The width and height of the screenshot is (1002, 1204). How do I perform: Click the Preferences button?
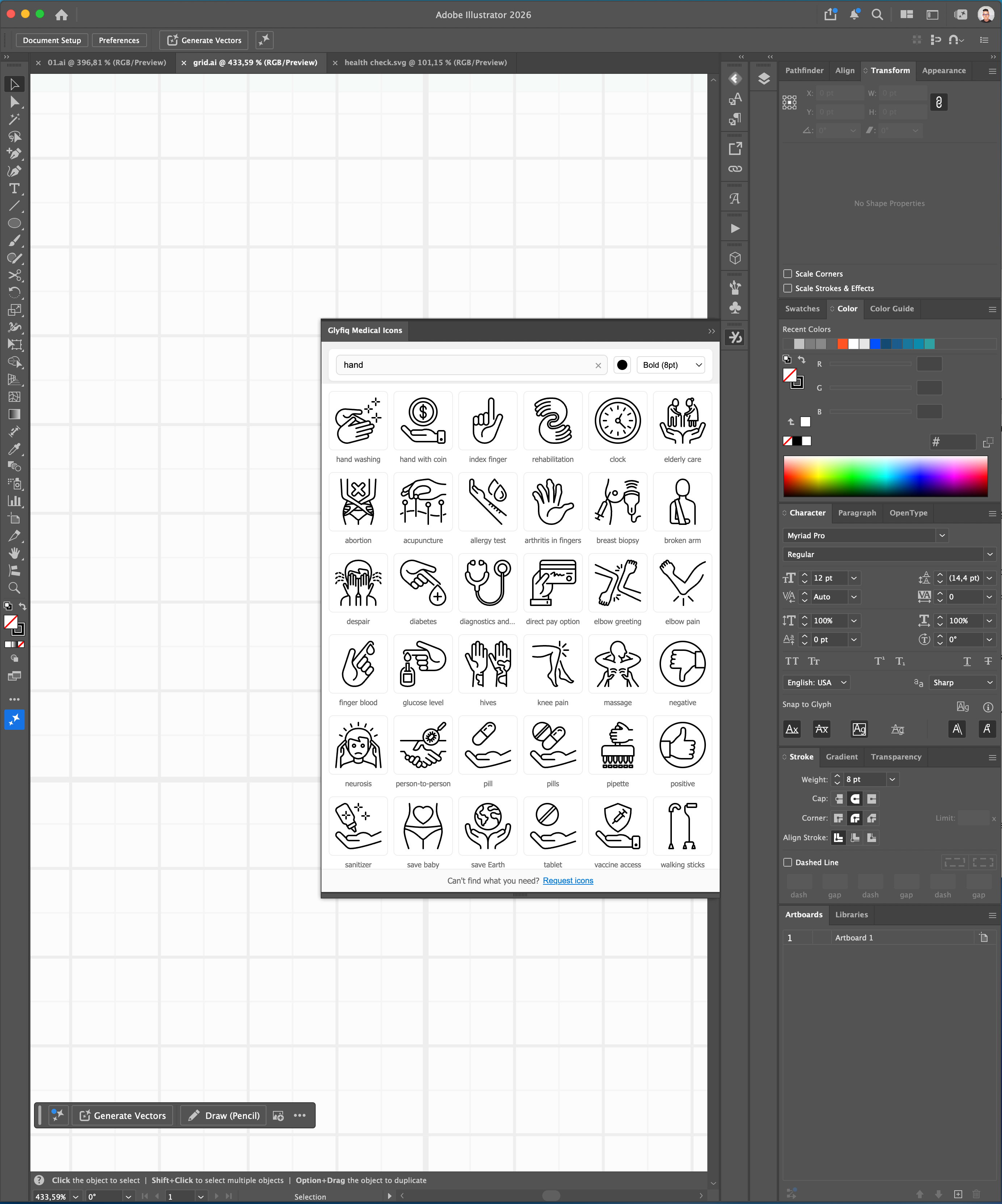point(119,40)
